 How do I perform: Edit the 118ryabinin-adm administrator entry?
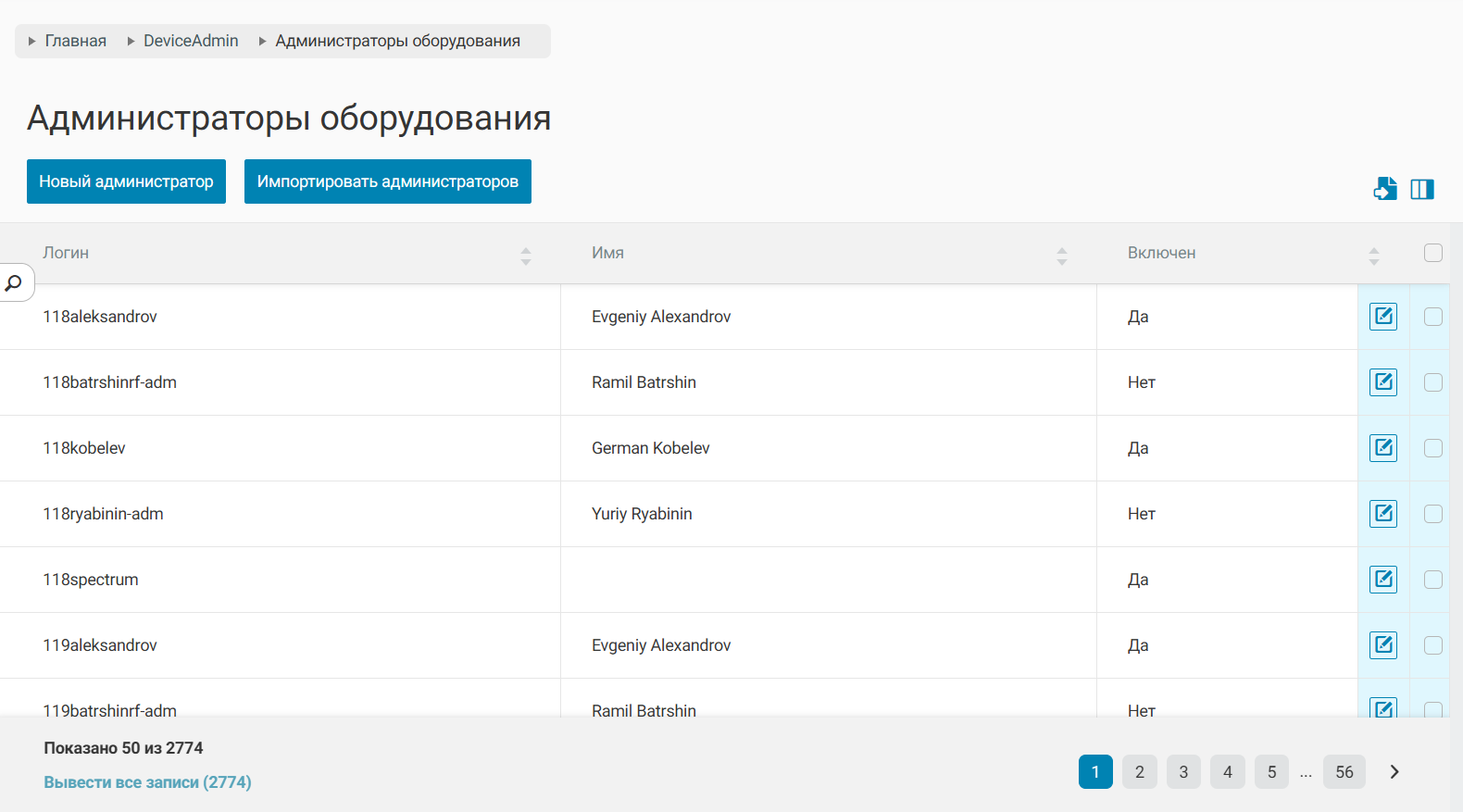pos(1383,514)
